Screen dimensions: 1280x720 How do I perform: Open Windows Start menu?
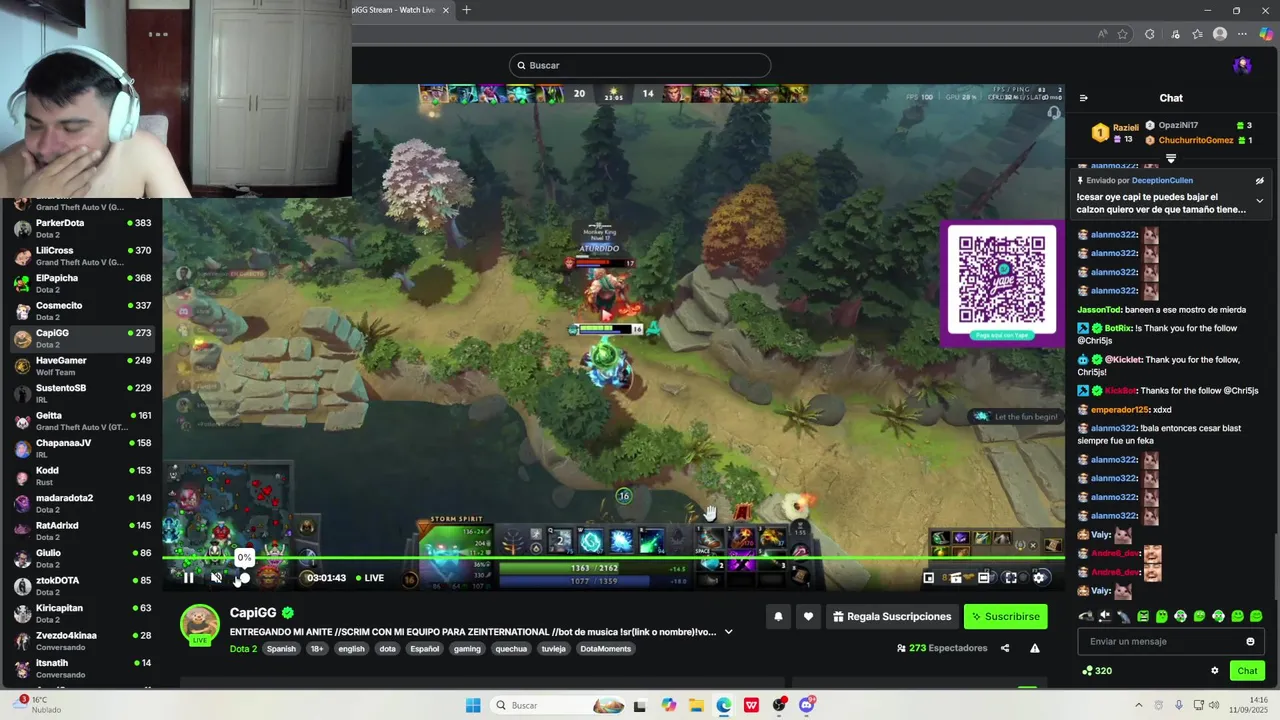pos(473,705)
